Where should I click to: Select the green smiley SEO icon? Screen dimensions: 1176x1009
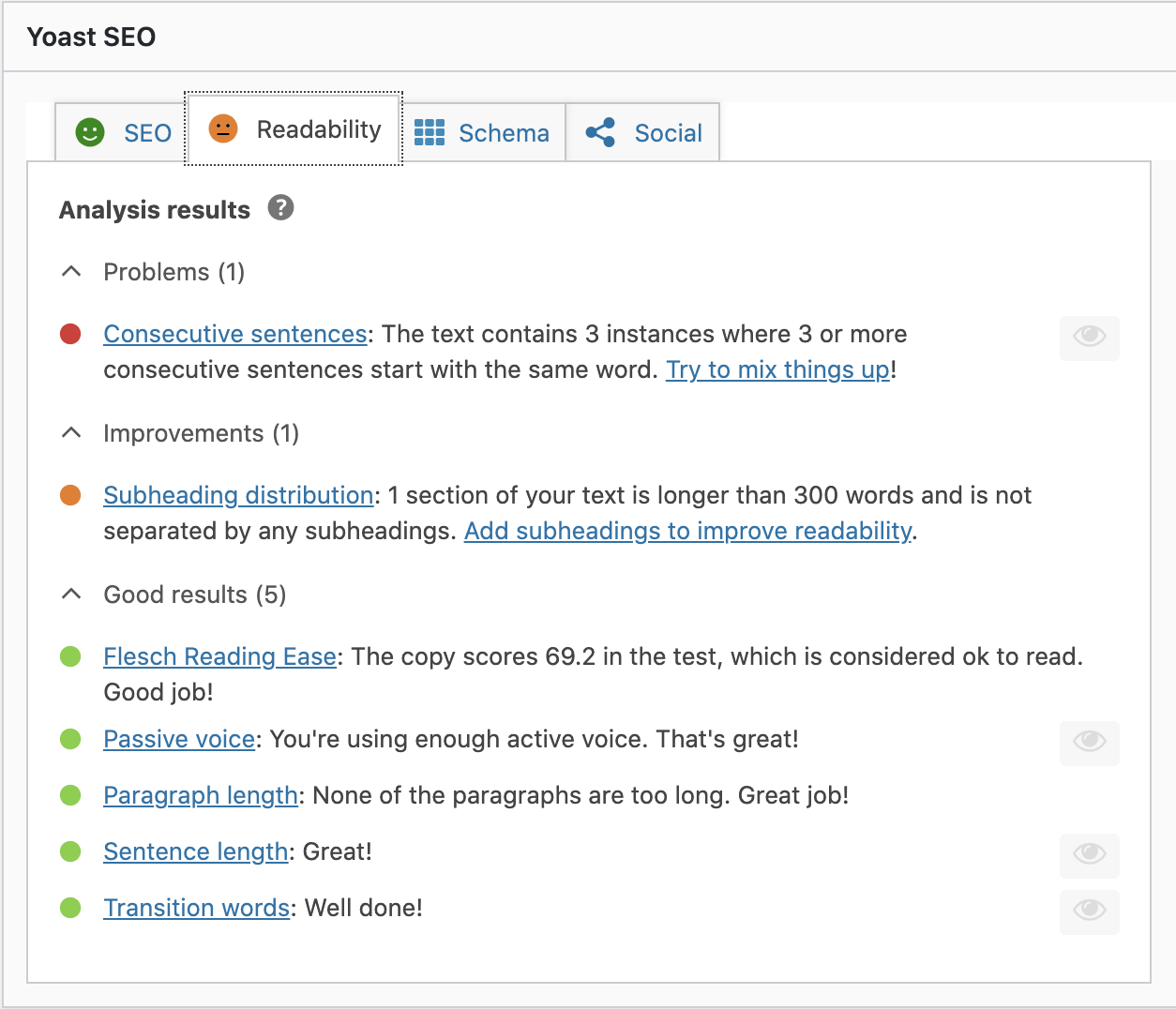(x=88, y=132)
